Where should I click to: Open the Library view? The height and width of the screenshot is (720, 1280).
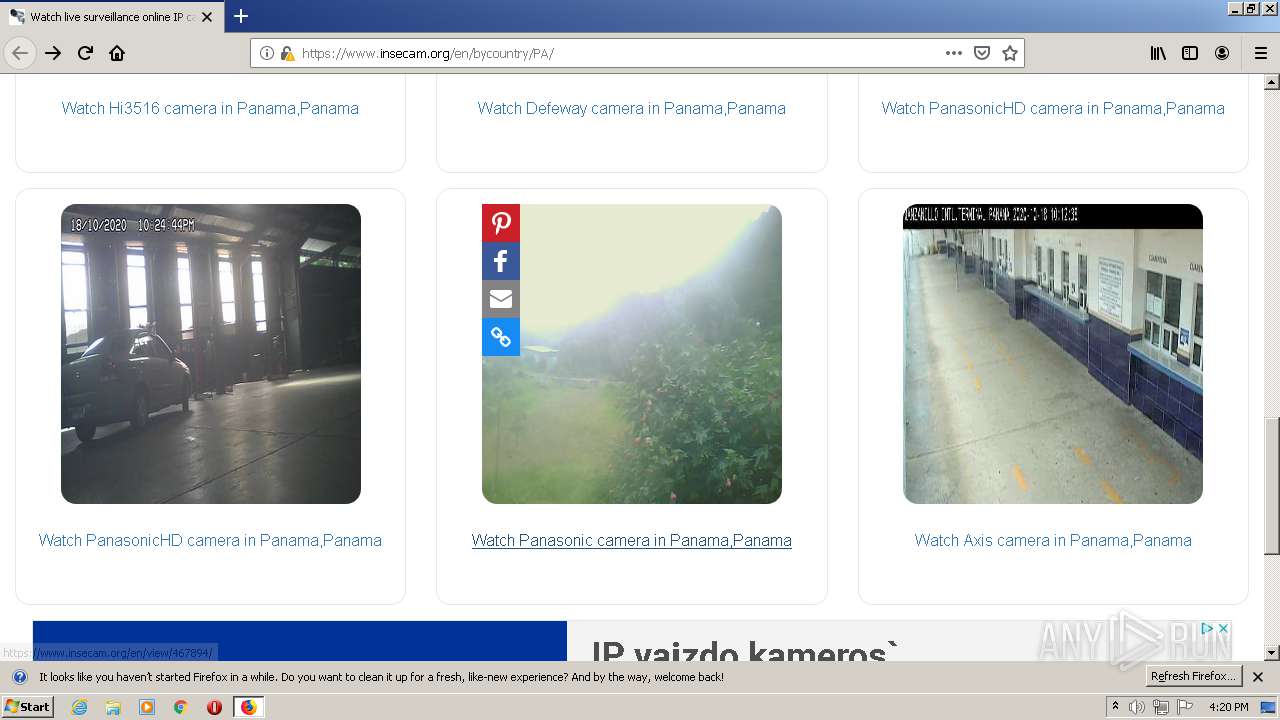tap(1158, 53)
